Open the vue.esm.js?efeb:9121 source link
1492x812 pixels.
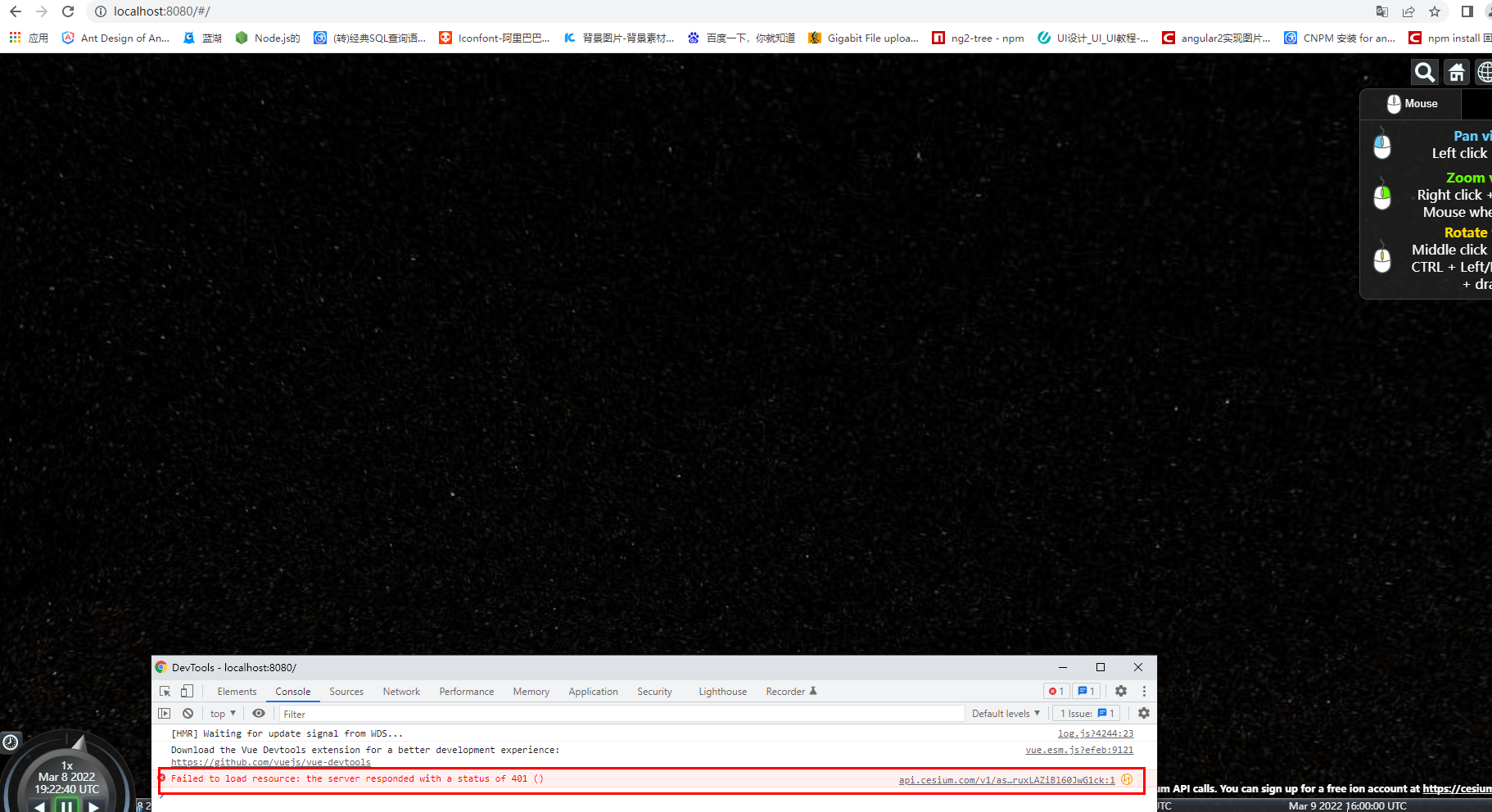tap(1079, 750)
